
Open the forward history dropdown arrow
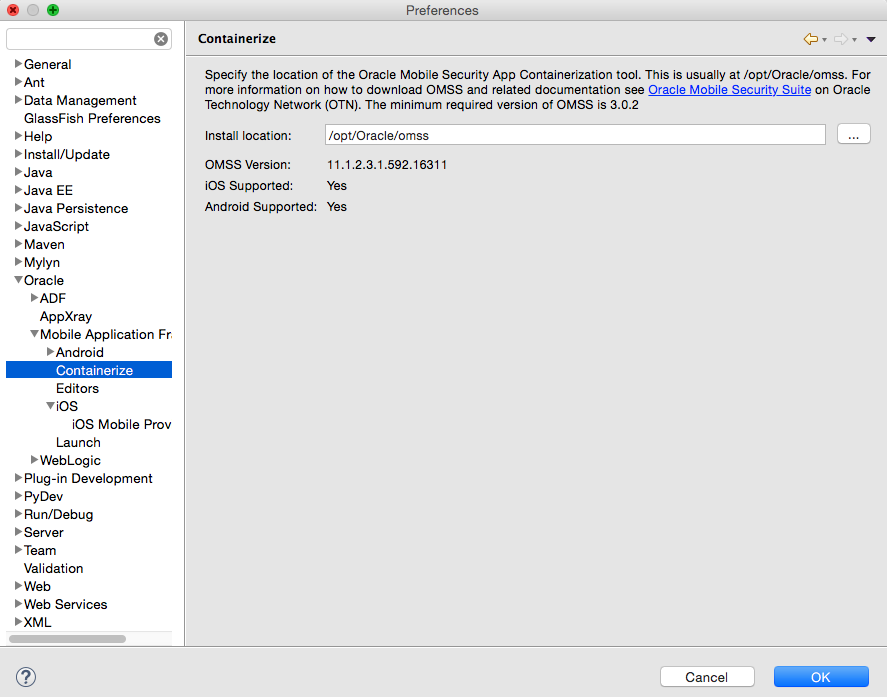coord(855,40)
